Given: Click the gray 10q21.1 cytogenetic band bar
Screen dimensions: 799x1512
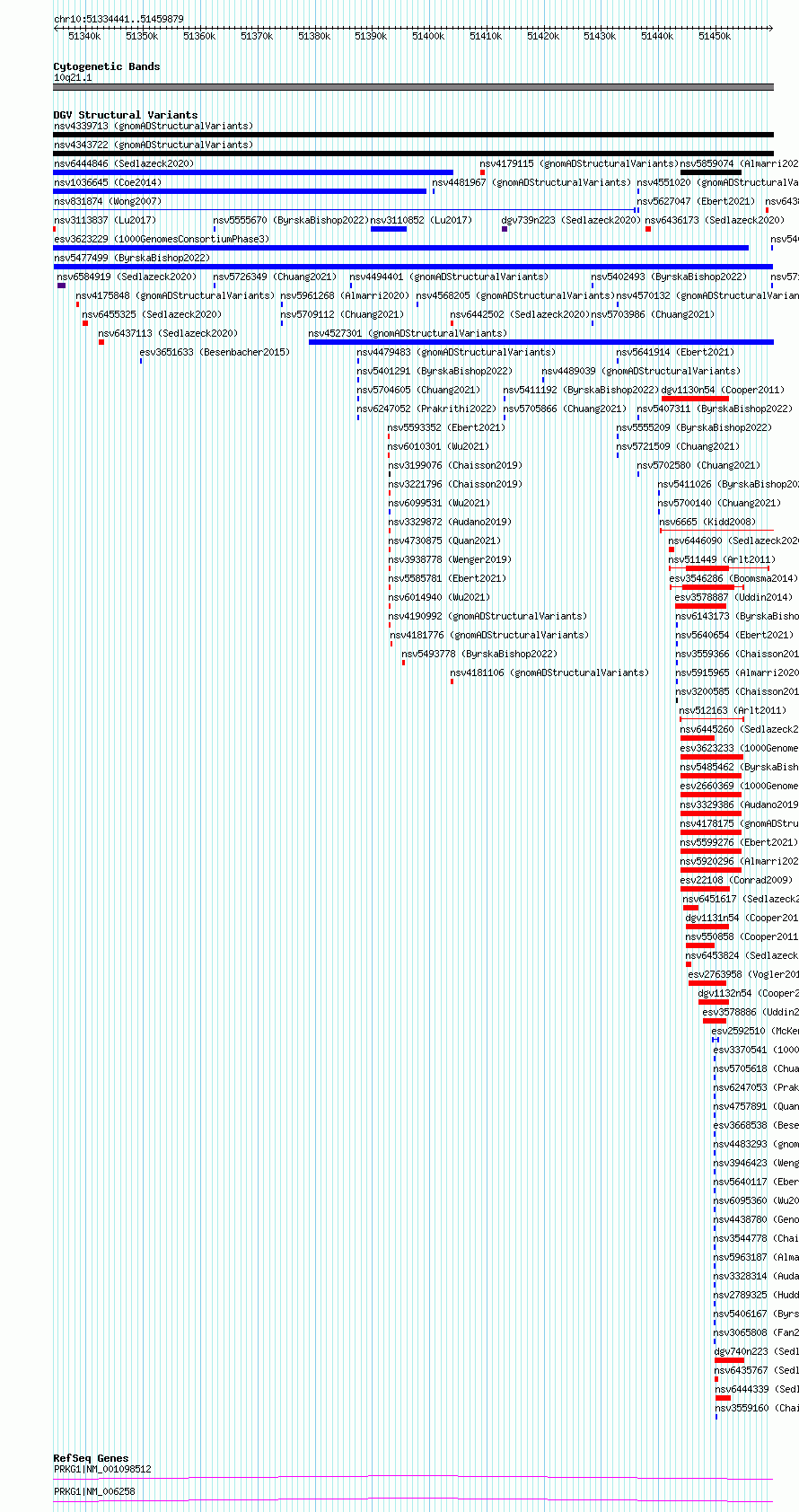Looking at the screenshot, I should click(414, 87).
